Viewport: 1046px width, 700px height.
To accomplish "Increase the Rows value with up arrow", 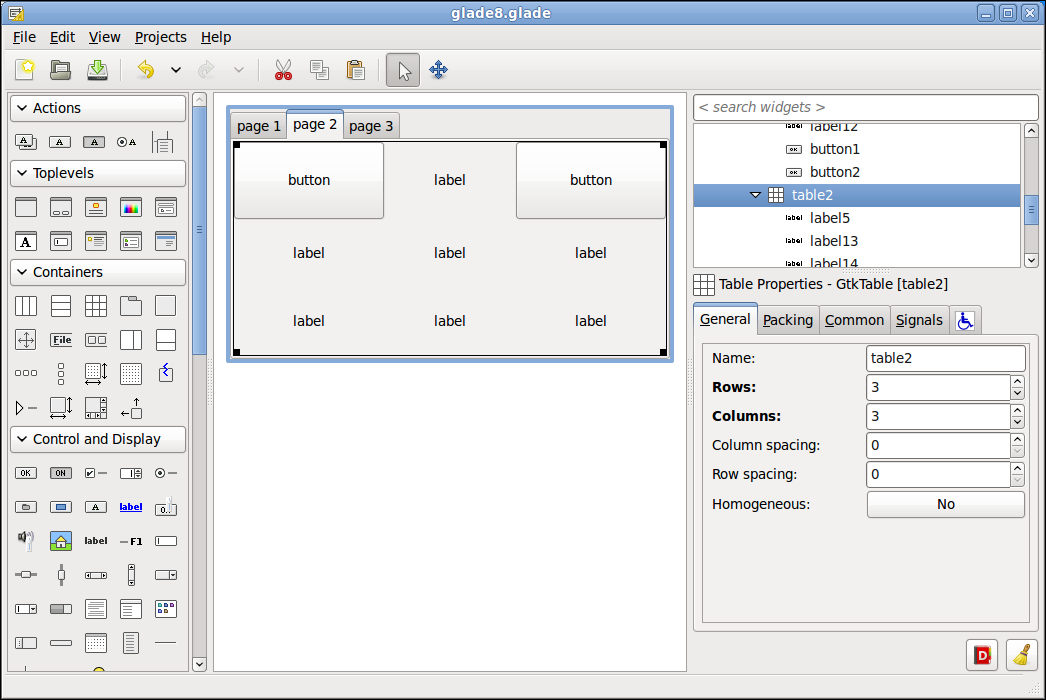I will pos(1017,382).
